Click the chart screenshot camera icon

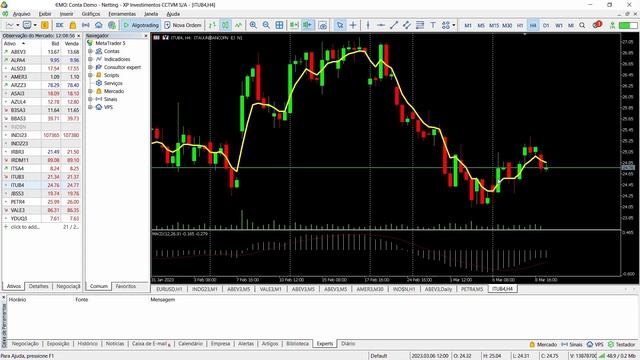coord(322,25)
